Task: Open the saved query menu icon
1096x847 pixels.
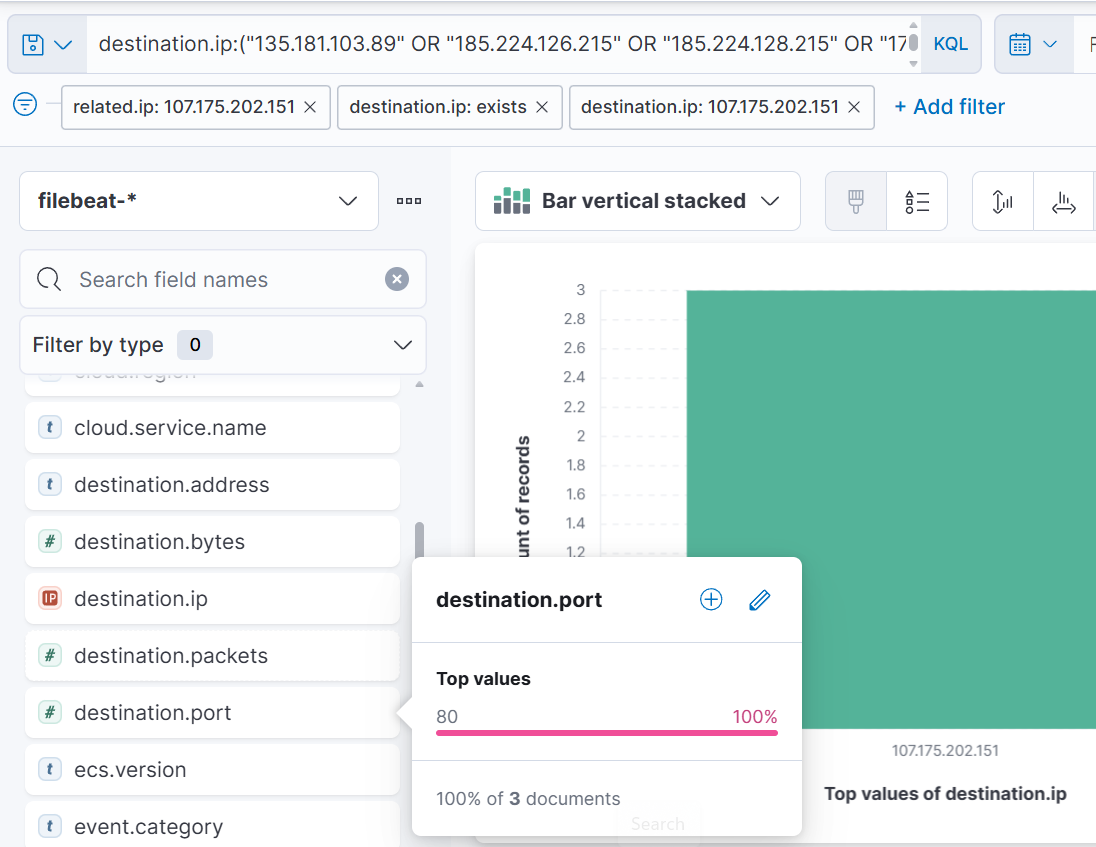Action: point(47,45)
